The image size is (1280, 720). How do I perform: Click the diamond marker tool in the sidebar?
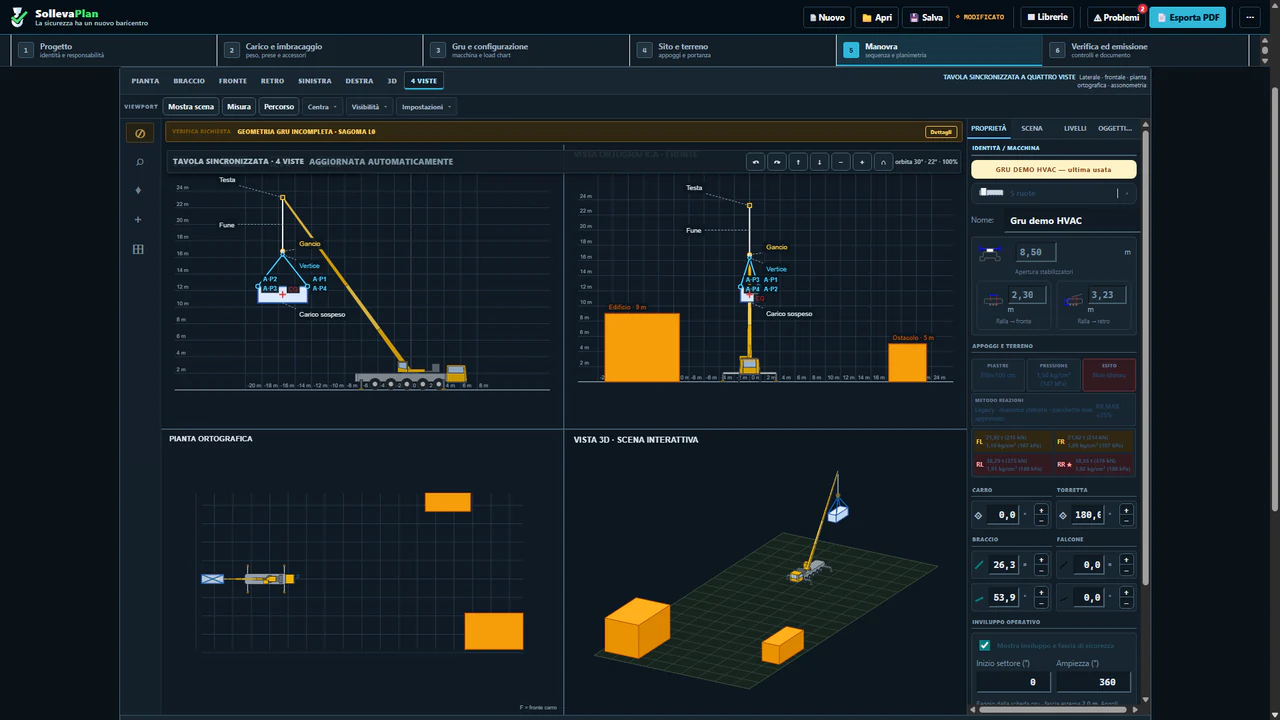coord(138,191)
